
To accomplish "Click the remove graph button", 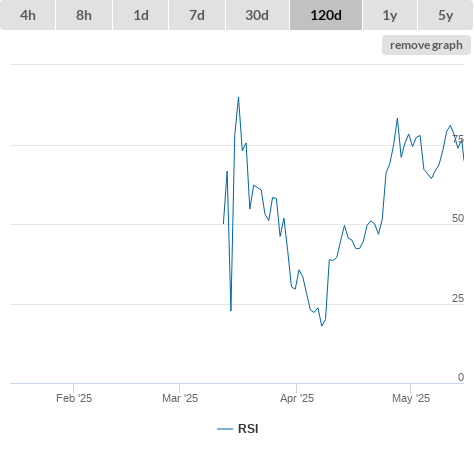I will 426,45.
